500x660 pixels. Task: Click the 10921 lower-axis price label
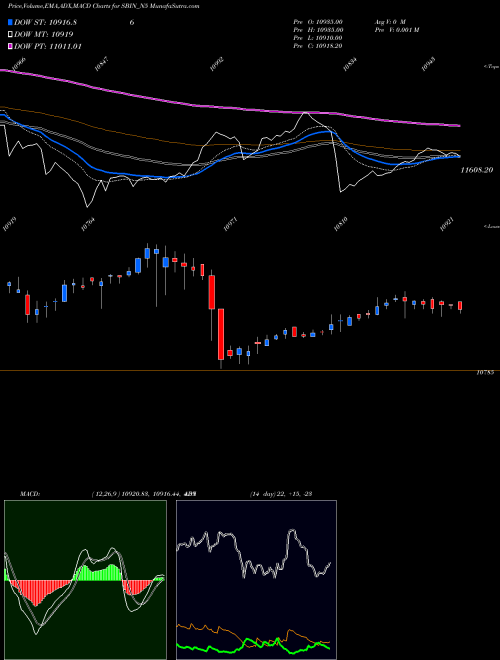click(447, 224)
